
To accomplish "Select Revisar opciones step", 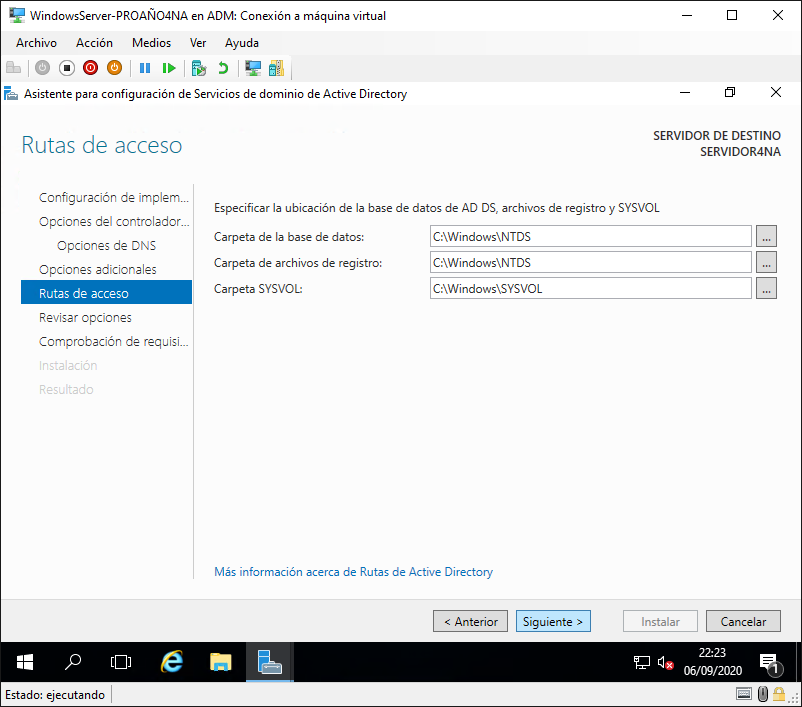I will click(x=85, y=318).
